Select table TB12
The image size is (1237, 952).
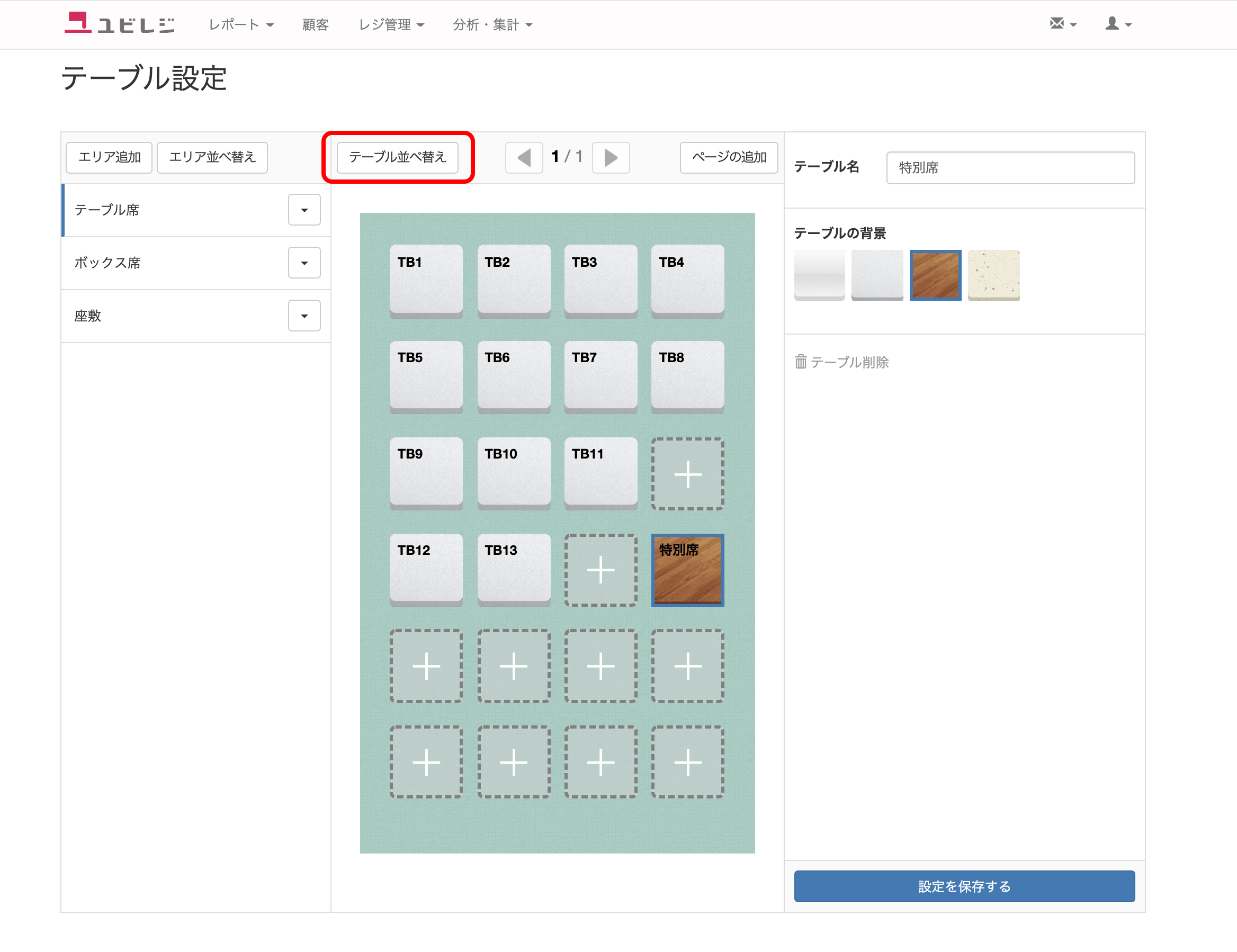tap(426, 569)
